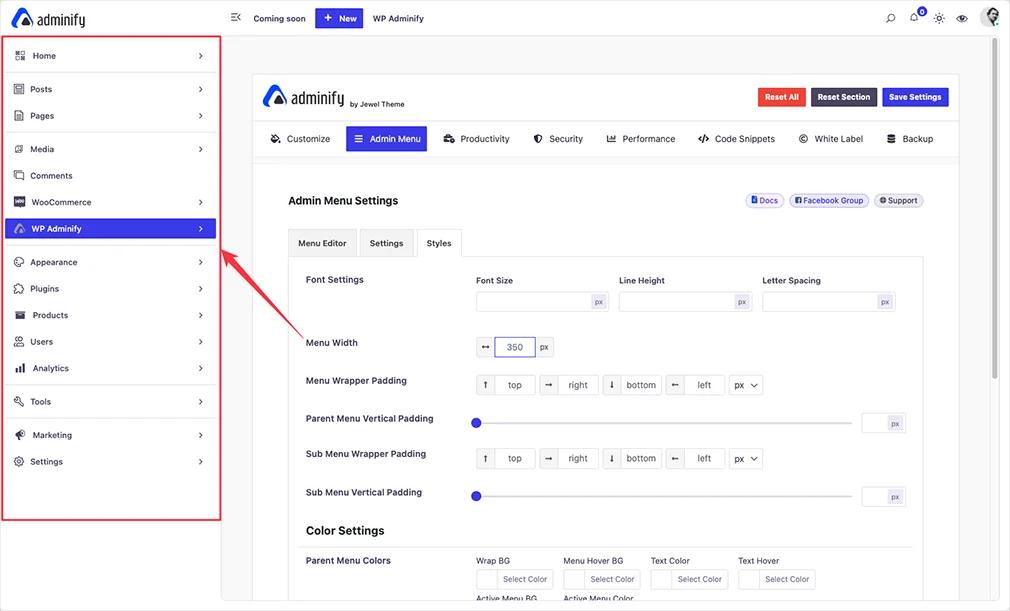Click the + New button

[339, 18]
